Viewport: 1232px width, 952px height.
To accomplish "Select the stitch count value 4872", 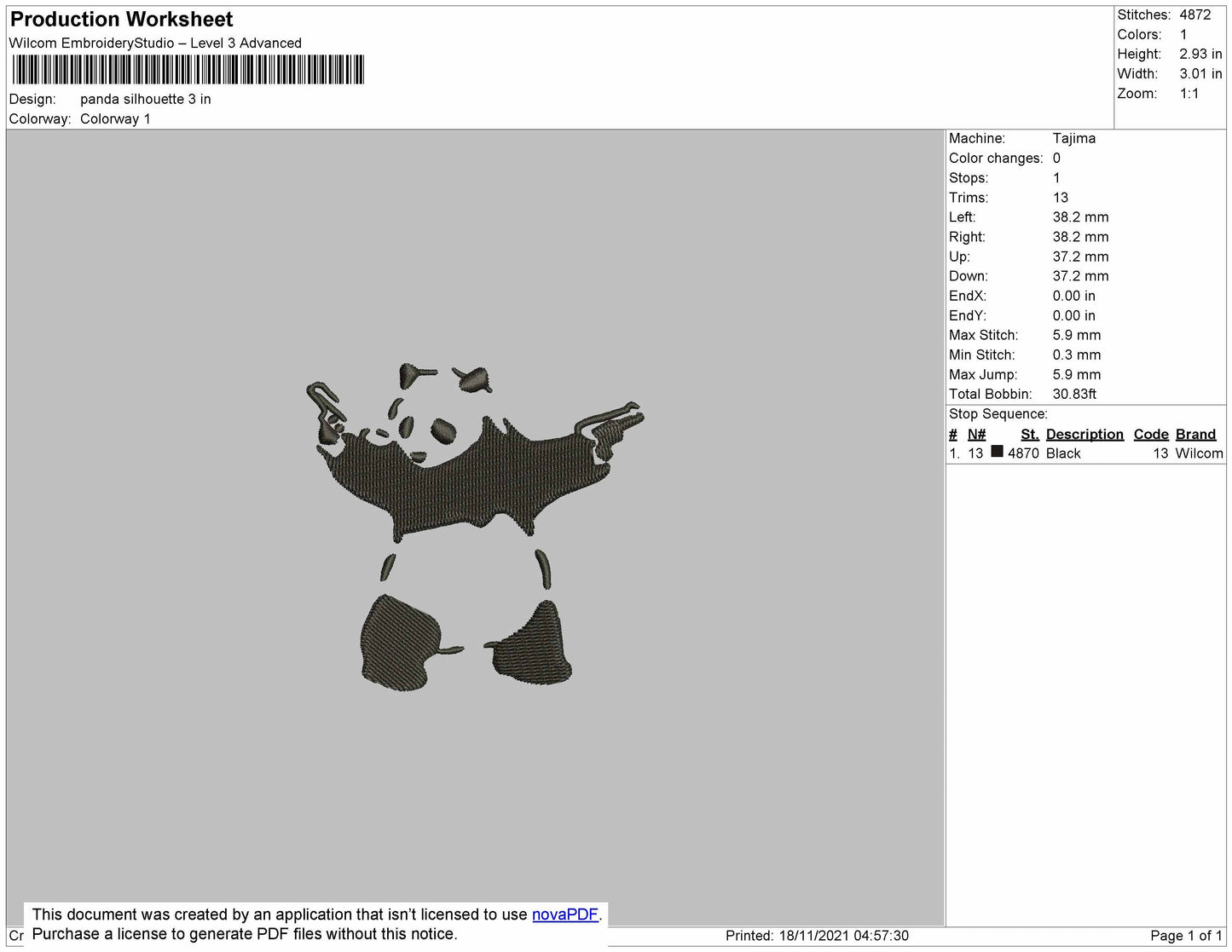I will [x=1195, y=14].
